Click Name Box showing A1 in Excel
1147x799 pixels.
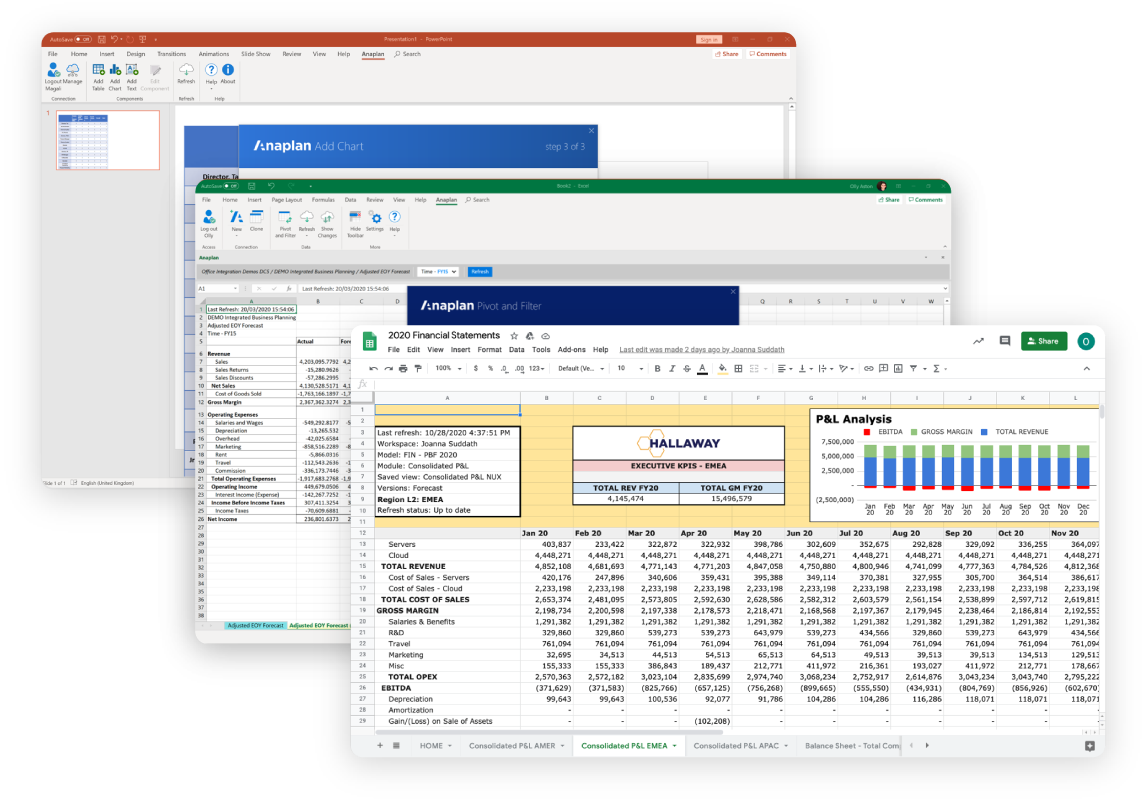pyautogui.click(x=217, y=289)
